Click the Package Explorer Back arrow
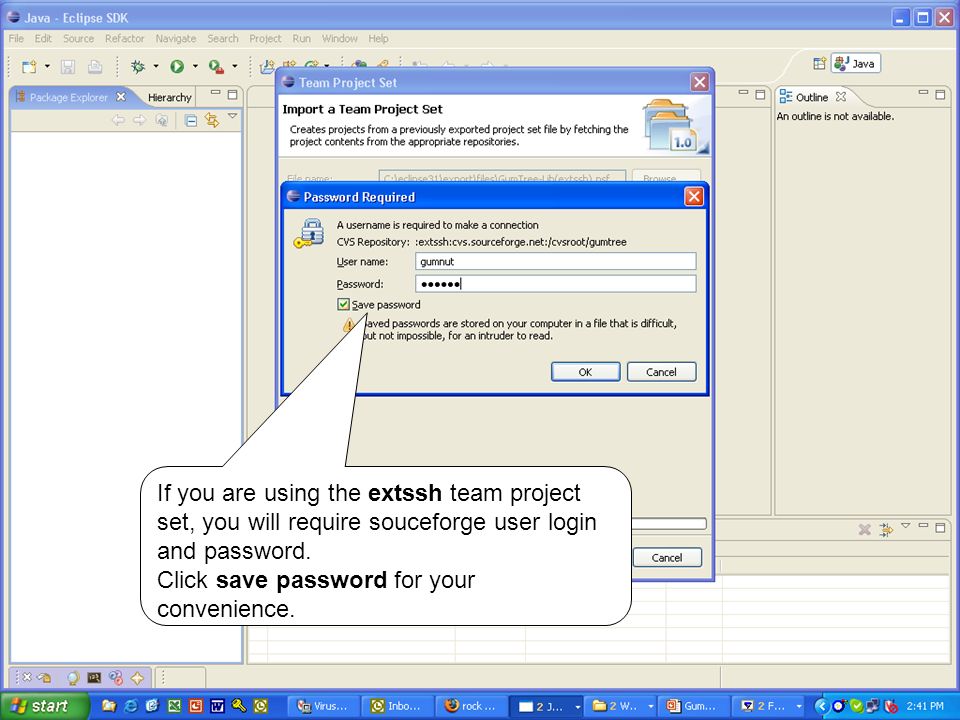The height and width of the screenshot is (720, 960). point(118,120)
